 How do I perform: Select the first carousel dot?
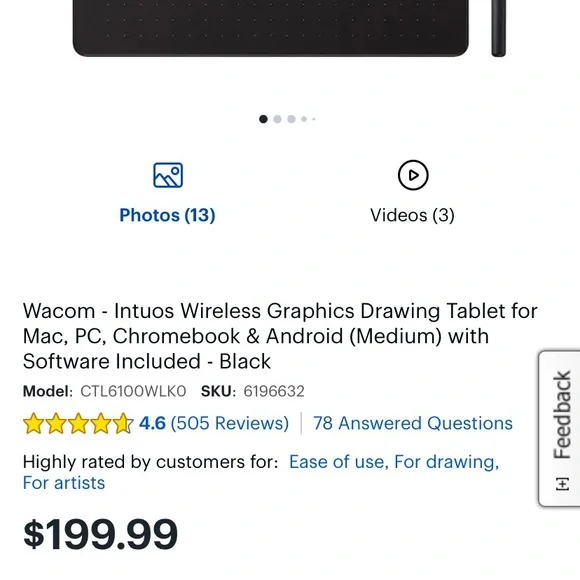(263, 119)
